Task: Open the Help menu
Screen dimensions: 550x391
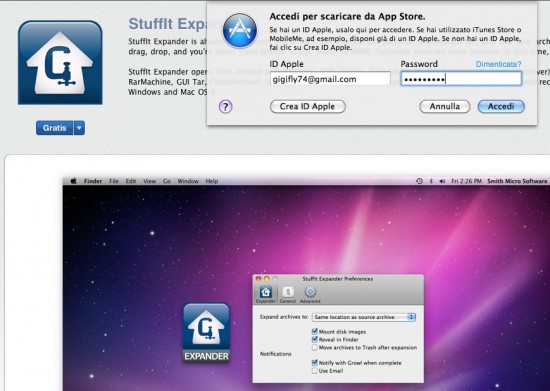Action: 212,181
